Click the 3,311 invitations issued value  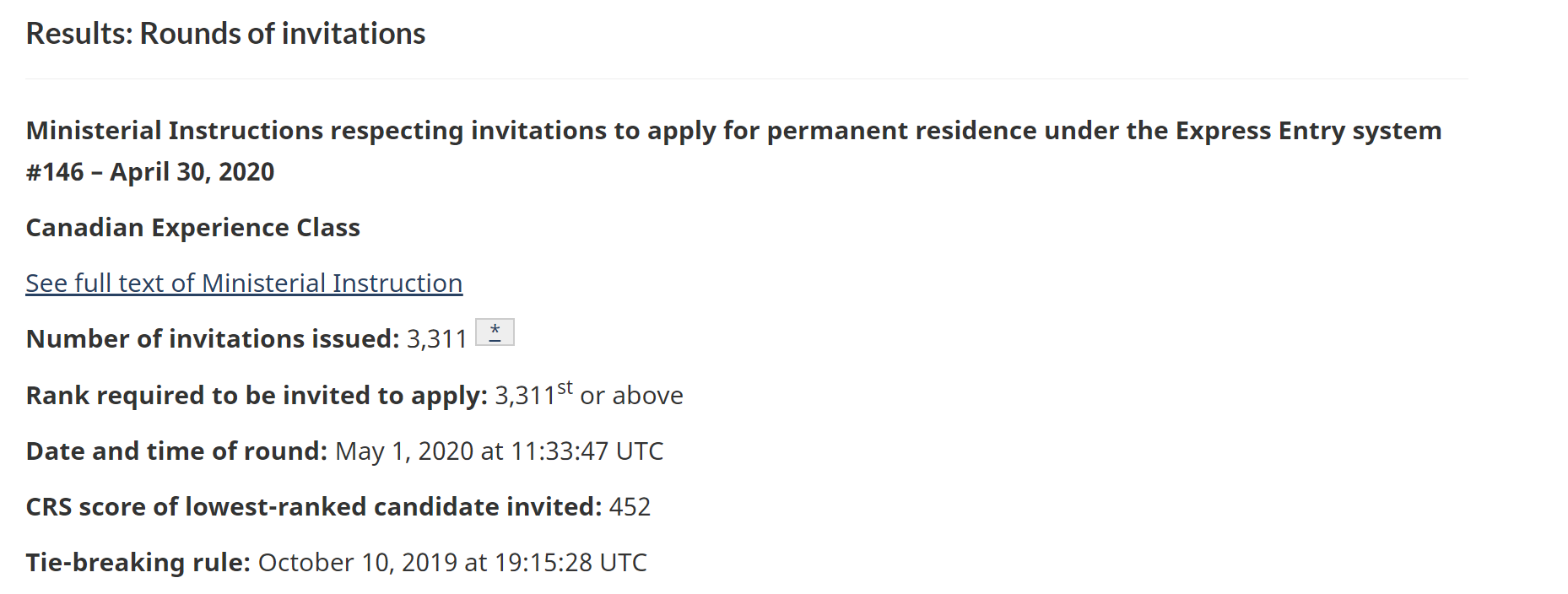pyautogui.click(x=436, y=339)
